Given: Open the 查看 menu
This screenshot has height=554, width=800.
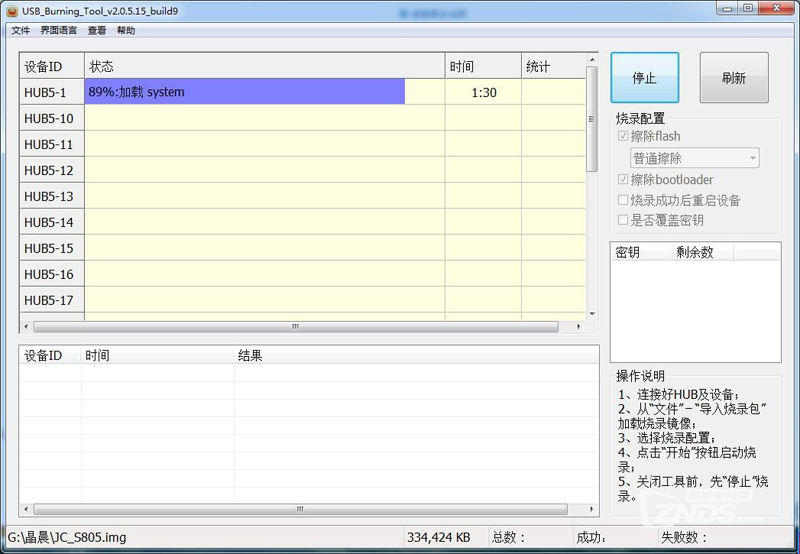Looking at the screenshot, I should pos(97,31).
